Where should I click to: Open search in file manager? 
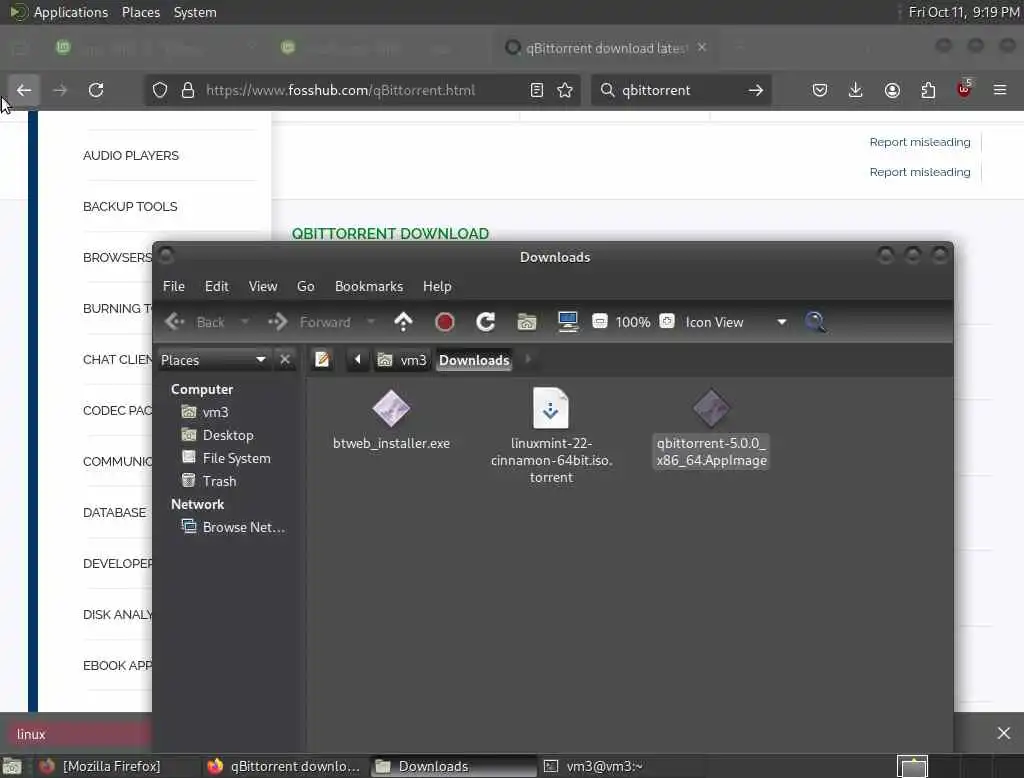pos(815,321)
